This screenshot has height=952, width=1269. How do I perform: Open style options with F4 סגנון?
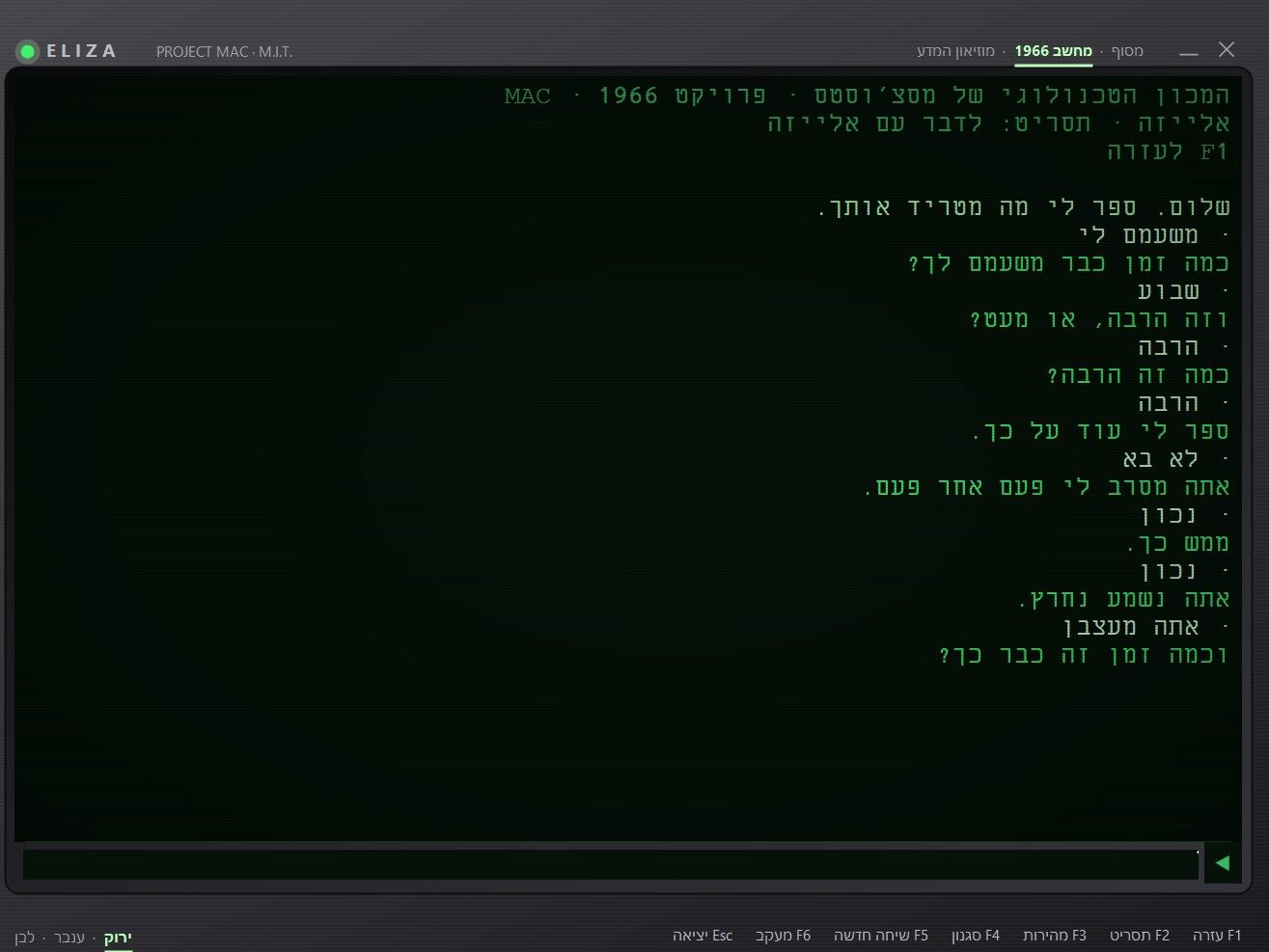click(976, 936)
